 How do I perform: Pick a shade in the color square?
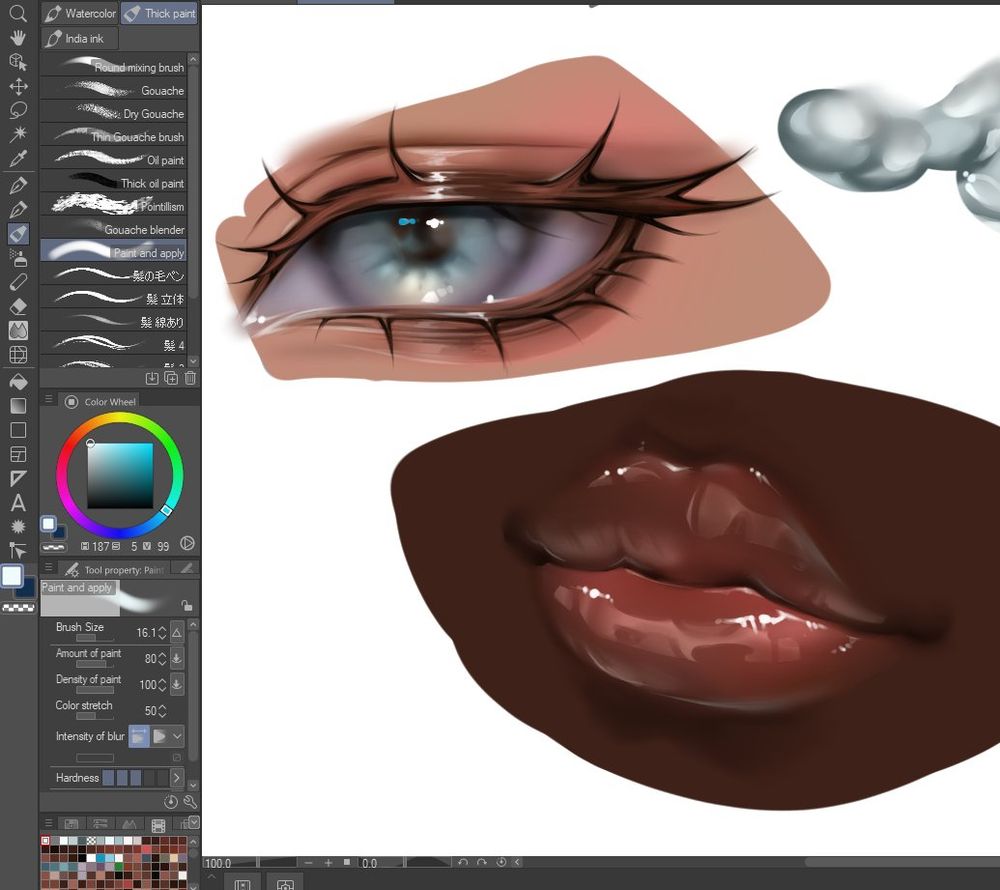[120, 476]
